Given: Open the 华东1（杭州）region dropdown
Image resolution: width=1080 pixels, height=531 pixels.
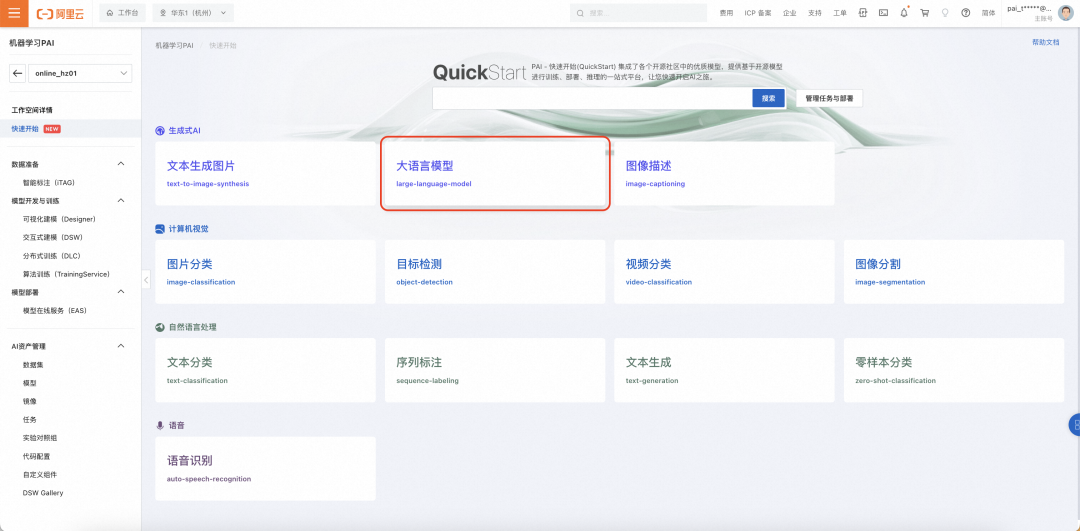Looking at the screenshot, I should (193, 13).
